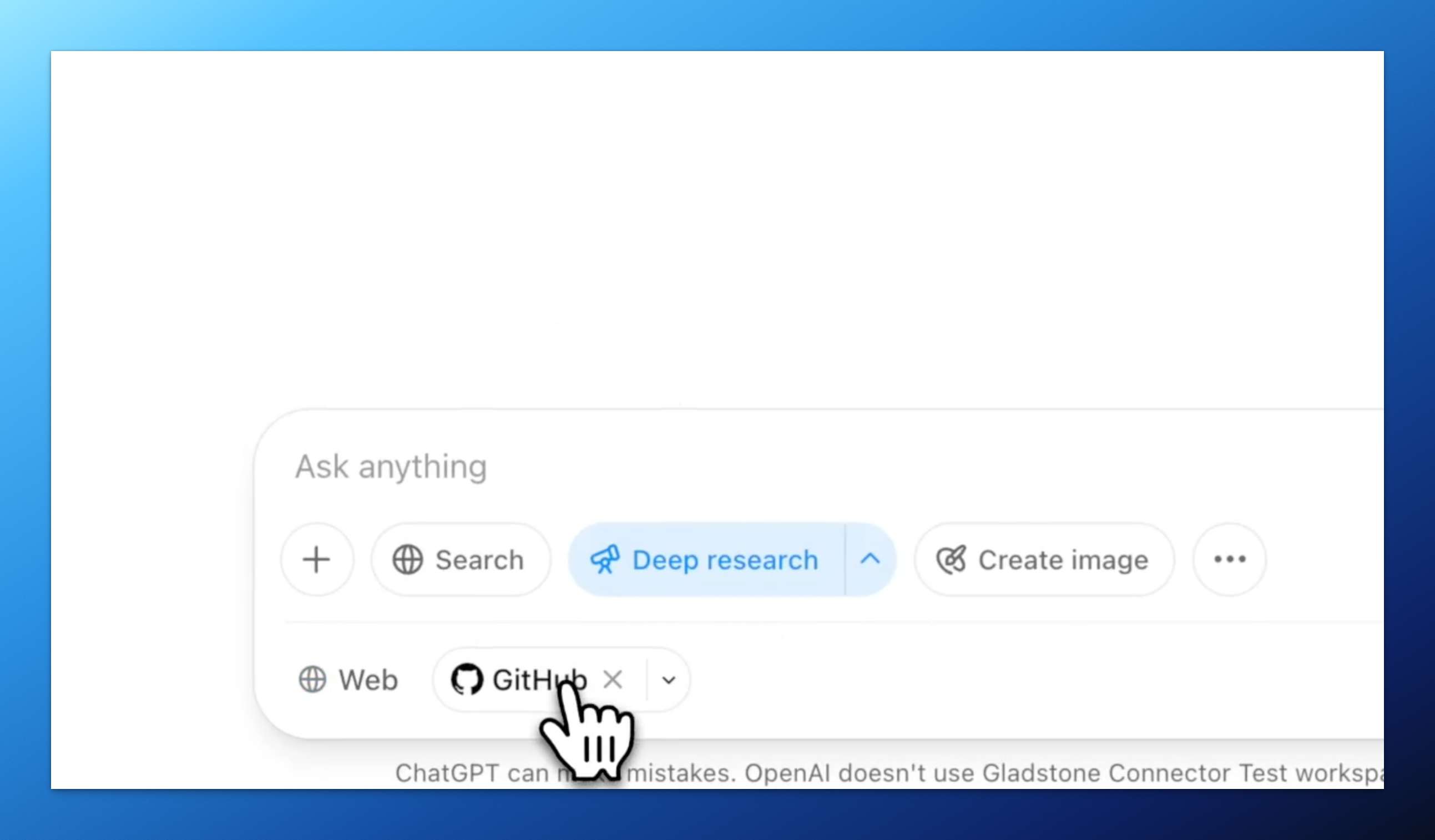The height and width of the screenshot is (840, 1435).
Task: Disable the Deep research mode pill
Action: click(x=707, y=559)
